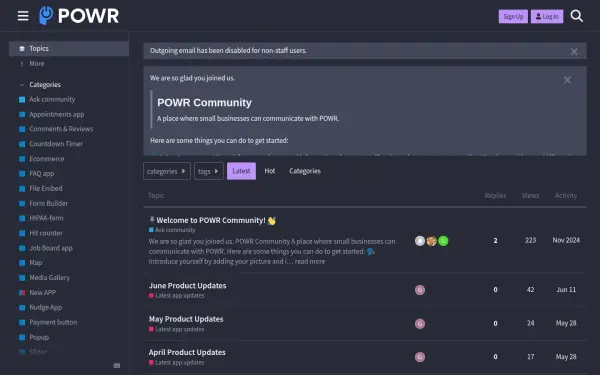The width and height of the screenshot is (600, 375).
Task: Open Countdown Timer category
Action: click(56, 144)
